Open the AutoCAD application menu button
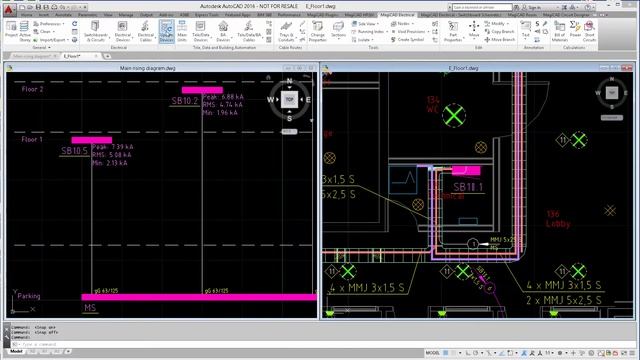Viewport: 640px width, 360px height. pos(9,10)
